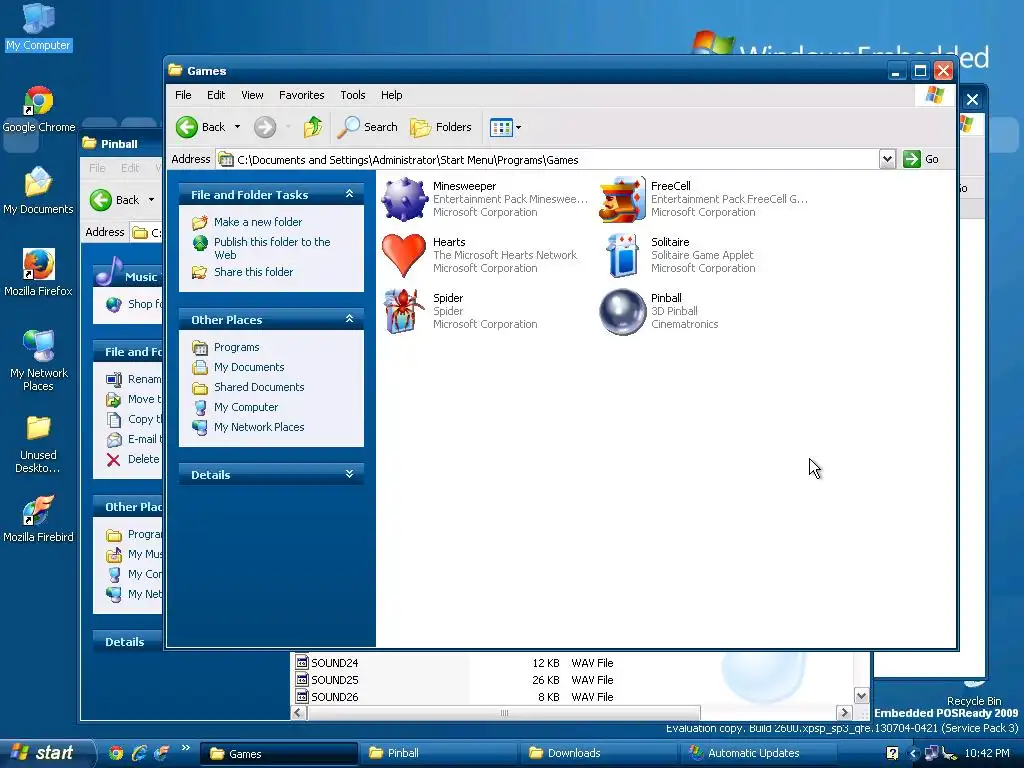Launch Chrome from Quick Launch bar
Viewport: 1024px width, 768px height.
[116, 753]
